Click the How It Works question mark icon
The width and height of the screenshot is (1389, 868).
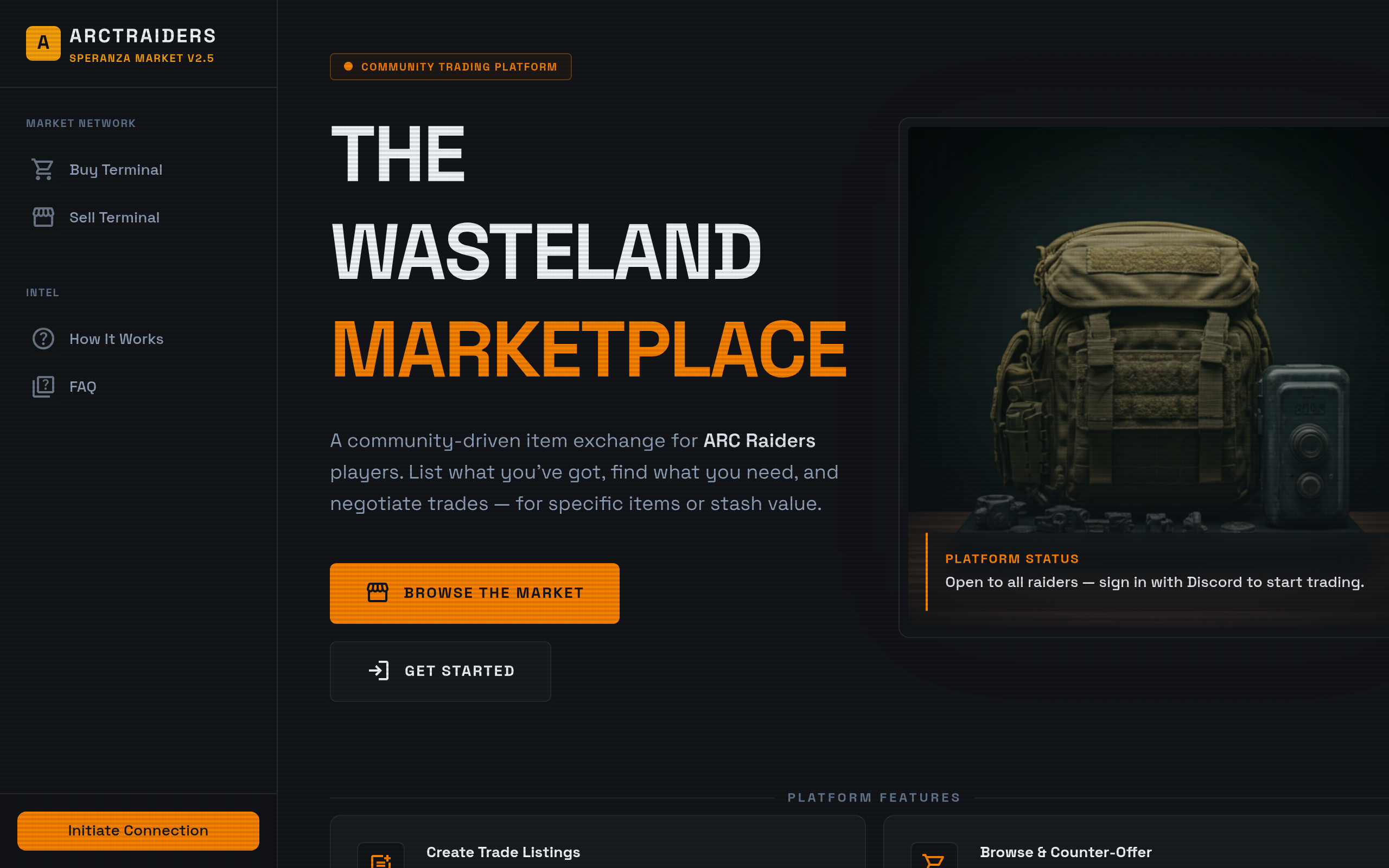43,339
